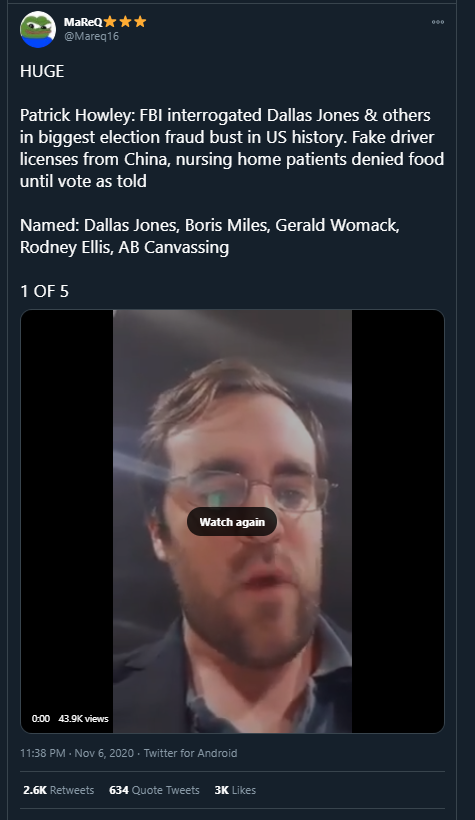View the 3K Likes list
475x820 pixels.
tap(235, 790)
